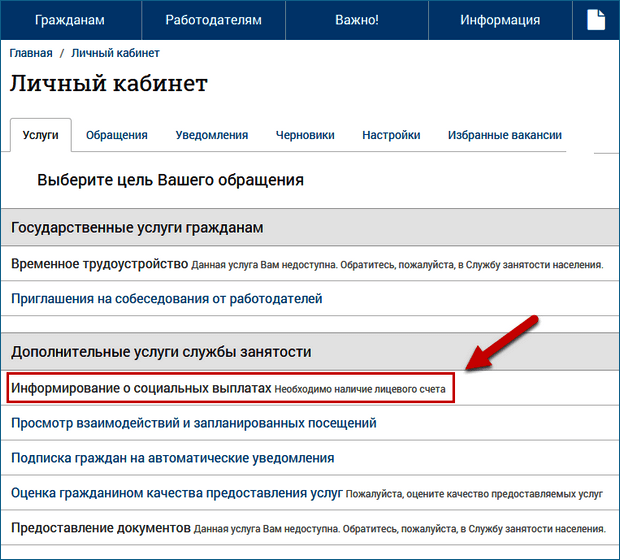620x560 pixels.
Task: Click Подписка граждан на автоматические уведомления
Action: (173, 458)
